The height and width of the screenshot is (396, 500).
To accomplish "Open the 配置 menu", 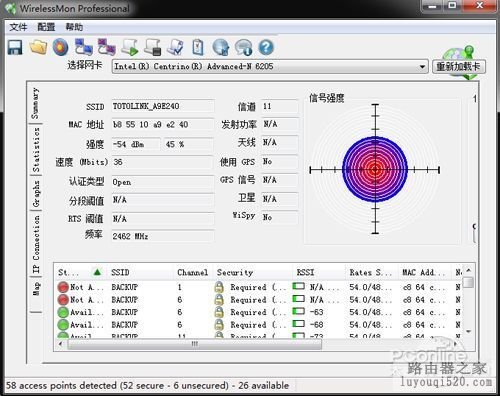I will click(x=46, y=27).
